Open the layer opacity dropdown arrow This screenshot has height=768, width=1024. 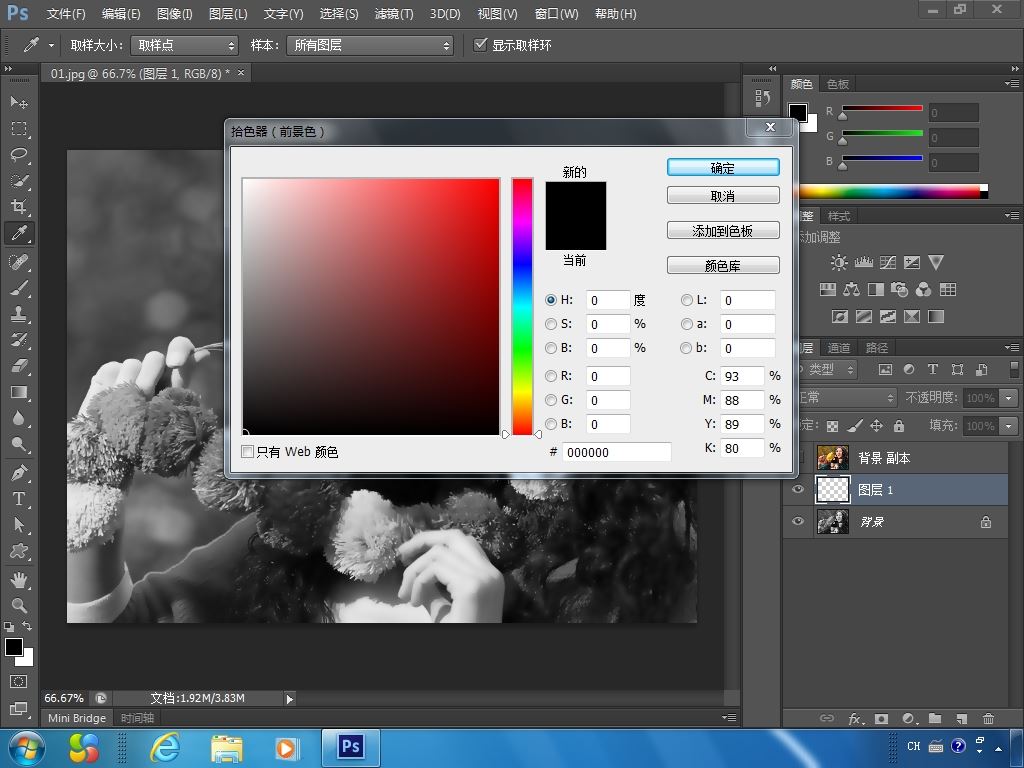point(1009,398)
